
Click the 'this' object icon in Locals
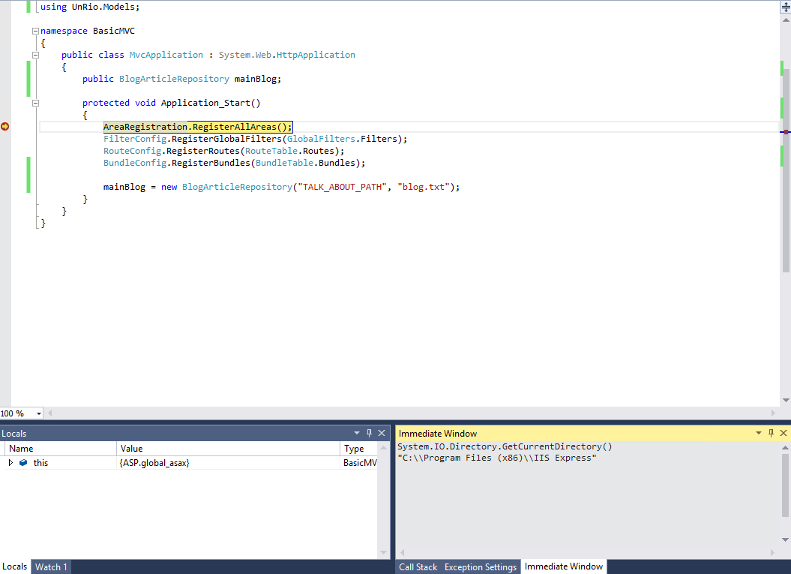coord(23,463)
